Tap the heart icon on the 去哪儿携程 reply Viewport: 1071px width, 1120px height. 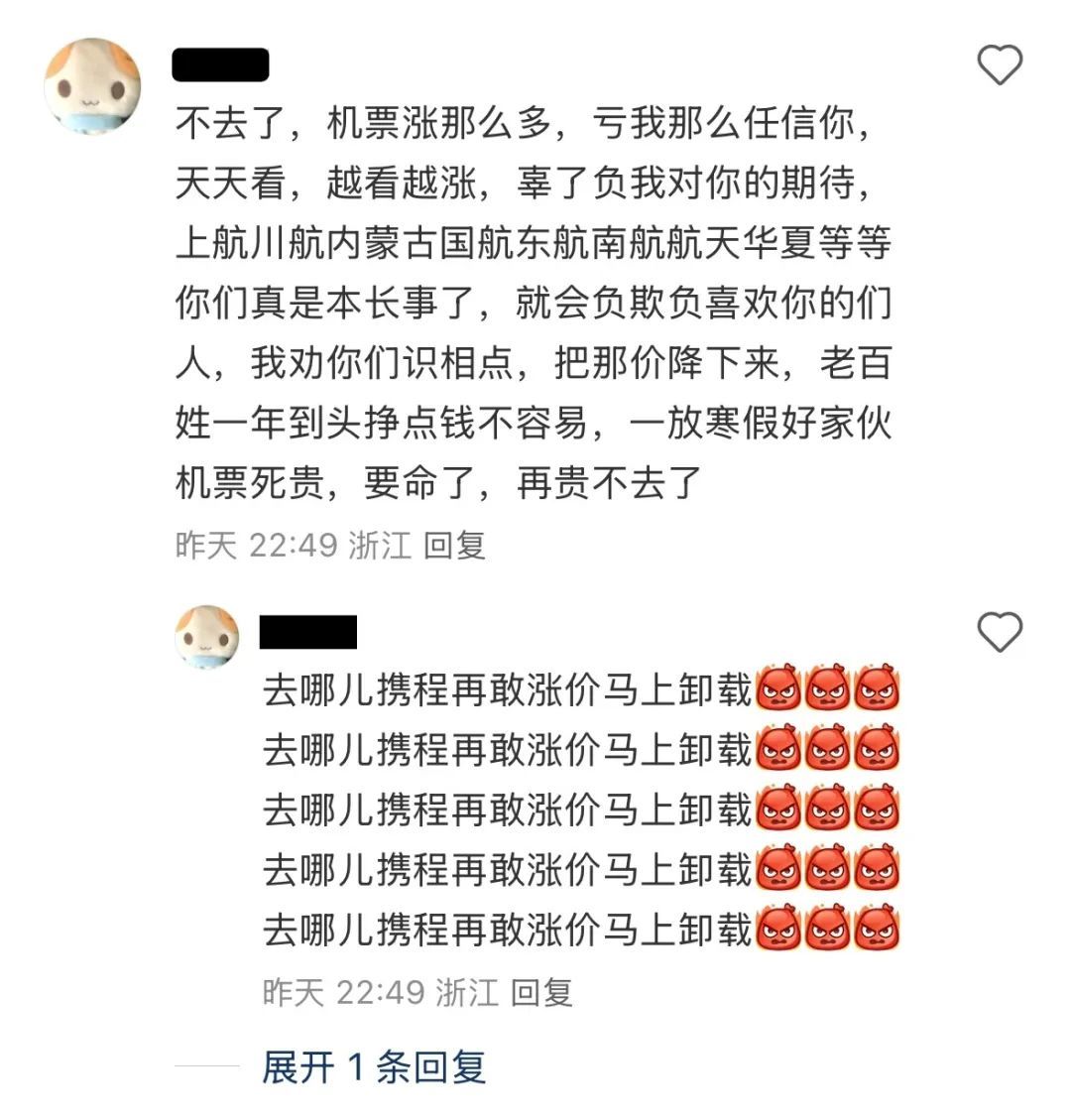(1000, 632)
